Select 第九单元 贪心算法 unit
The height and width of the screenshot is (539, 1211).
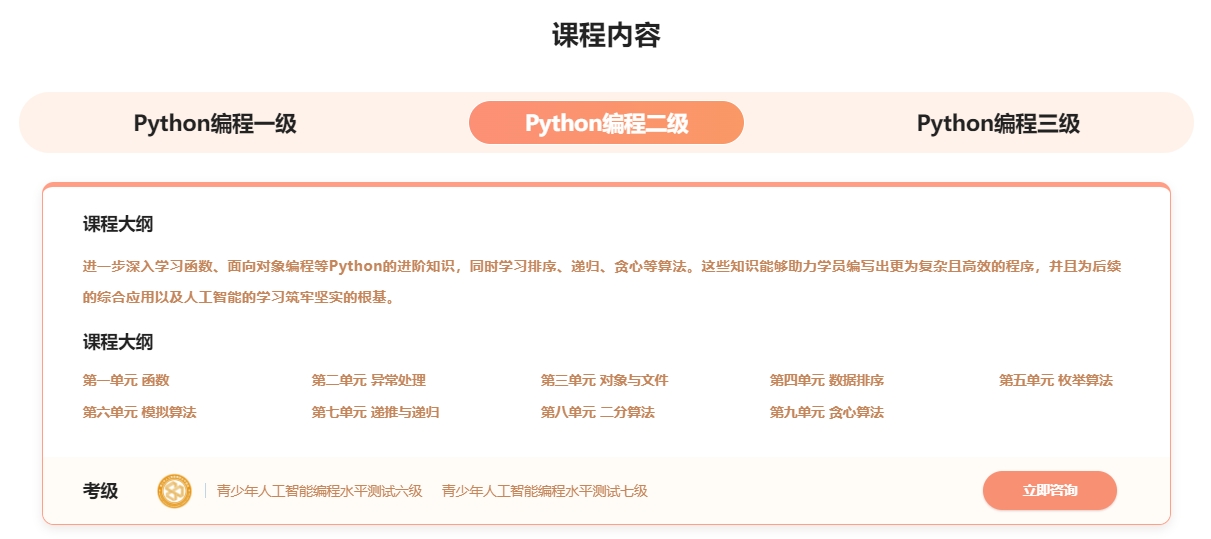(x=826, y=412)
